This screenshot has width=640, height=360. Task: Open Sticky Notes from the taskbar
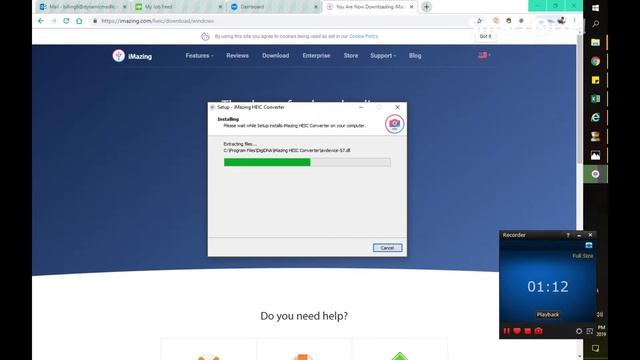[596, 80]
